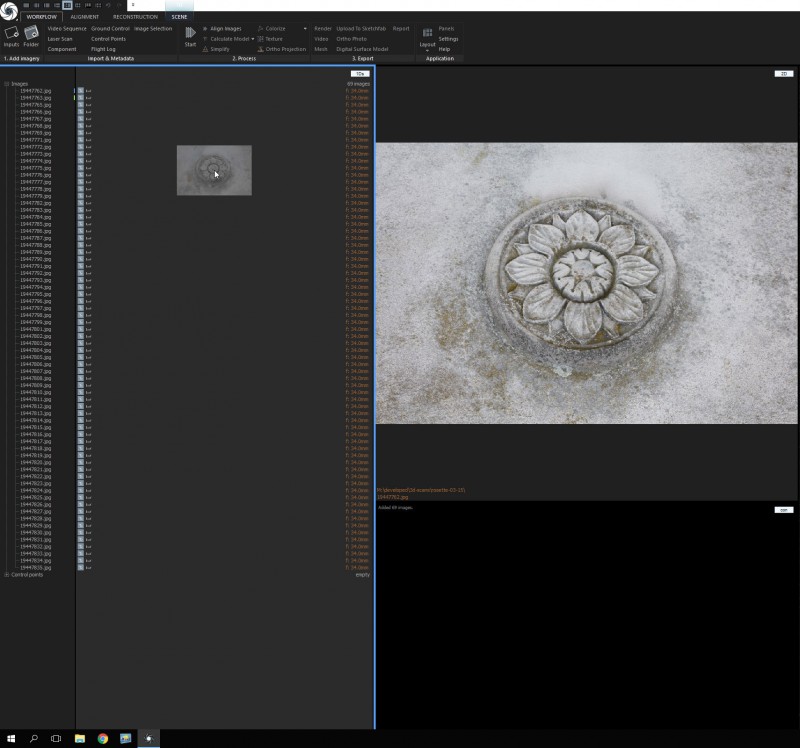800x748 pixels.
Task: Open the RealityCapture application menu logo
Action: 9,11
